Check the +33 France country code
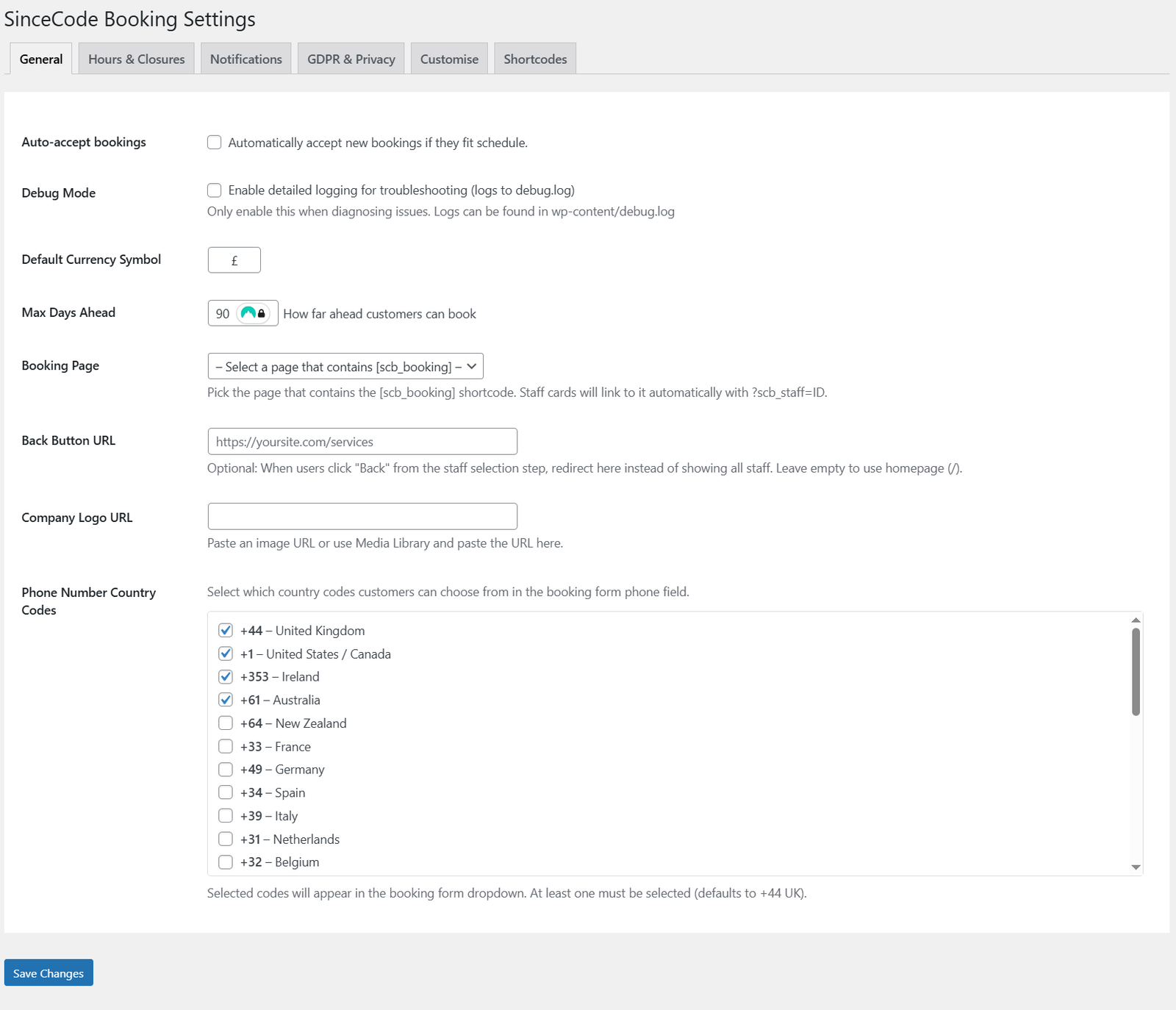The height and width of the screenshot is (1010, 1176). pyautogui.click(x=226, y=746)
